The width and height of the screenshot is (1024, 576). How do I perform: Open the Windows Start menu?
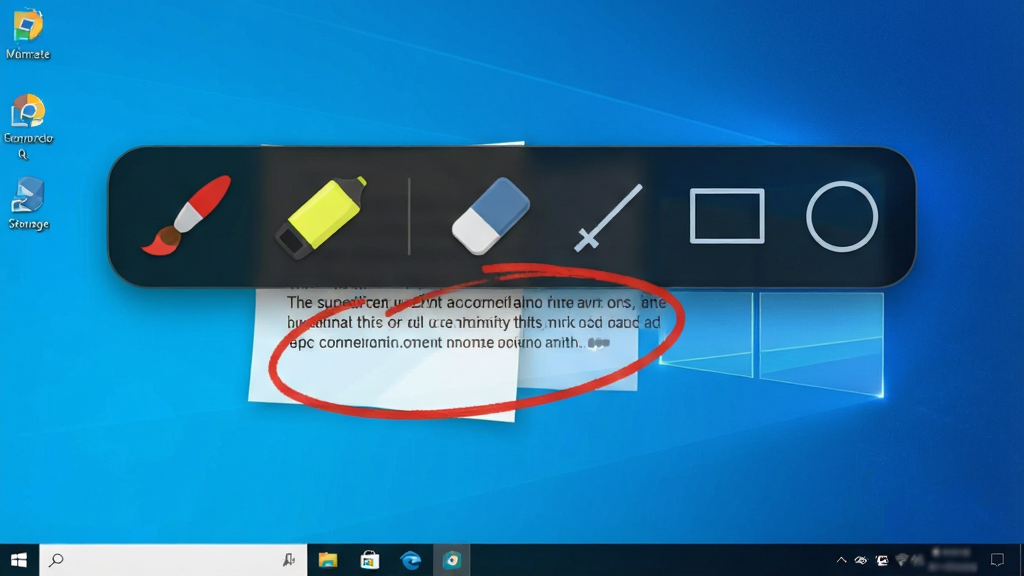click(x=19, y=560)
